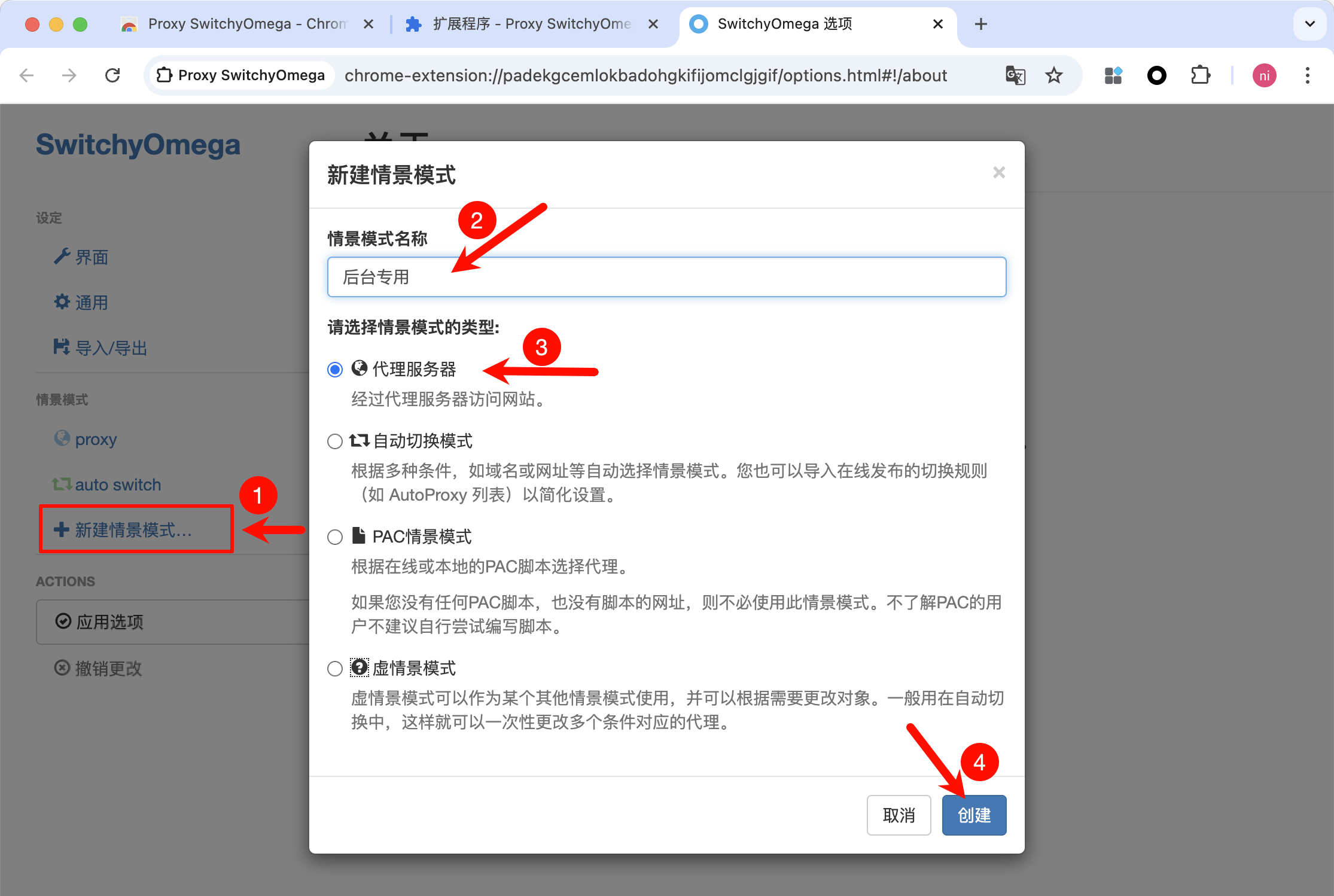
Task: Open a new browser tab
Action: click(980, 24)
